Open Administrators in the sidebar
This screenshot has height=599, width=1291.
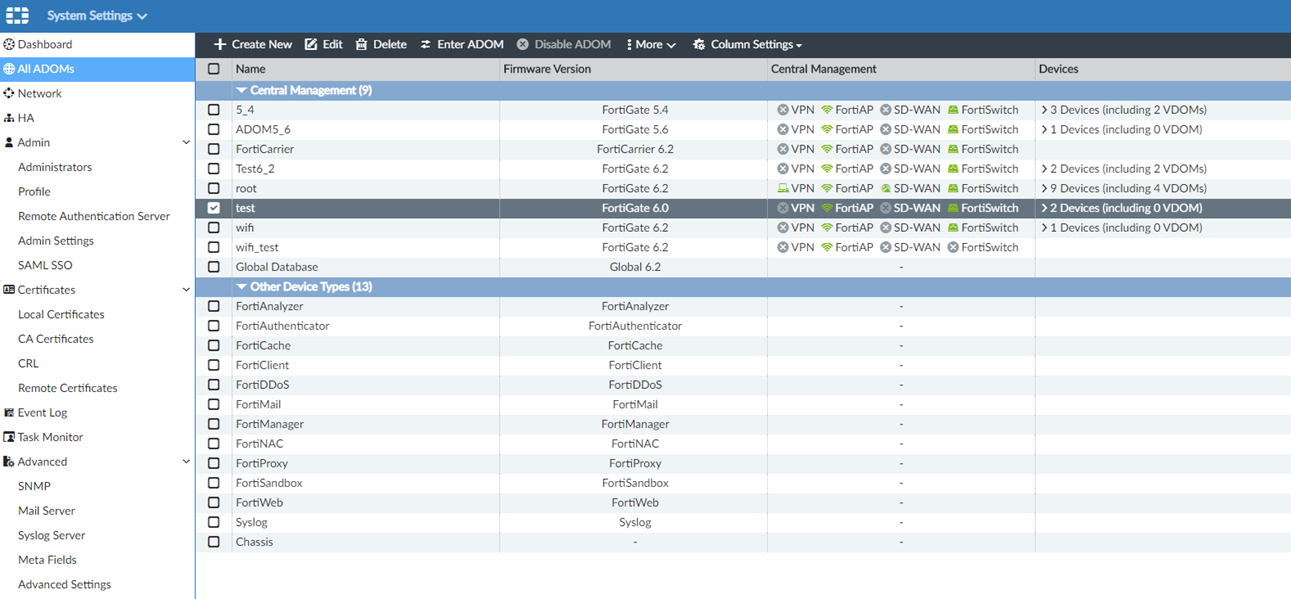pyautogui.click(x=55, y=167)
